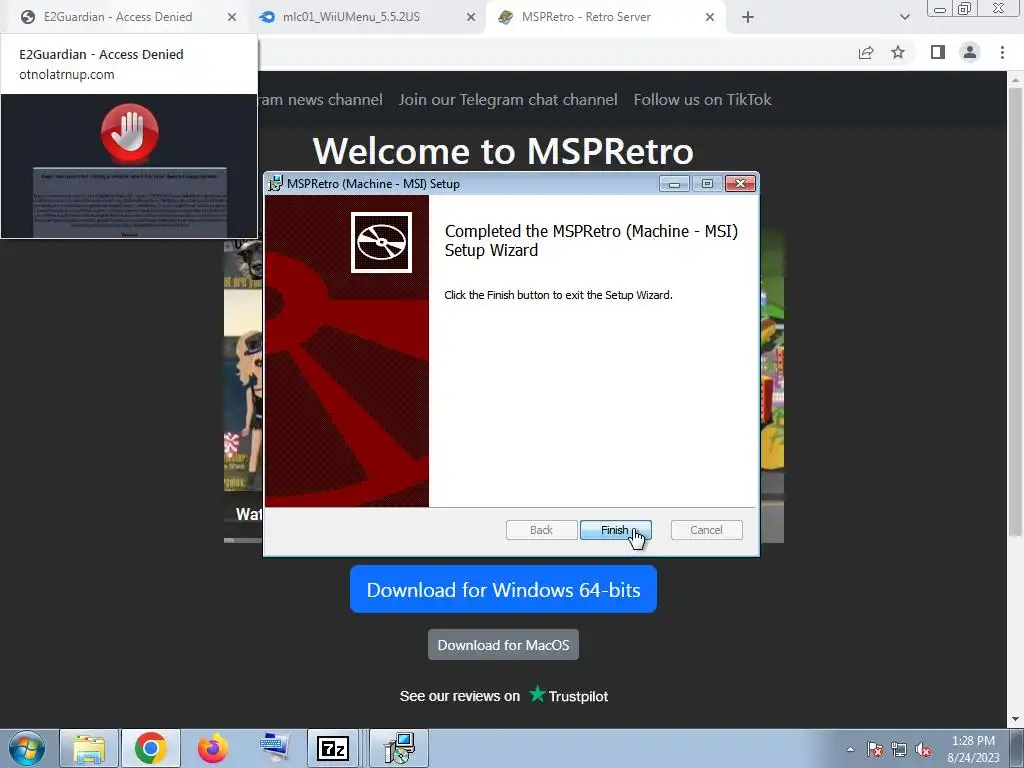
Task: Close the MSPRetro browser tab
Action: click(710, 17)
